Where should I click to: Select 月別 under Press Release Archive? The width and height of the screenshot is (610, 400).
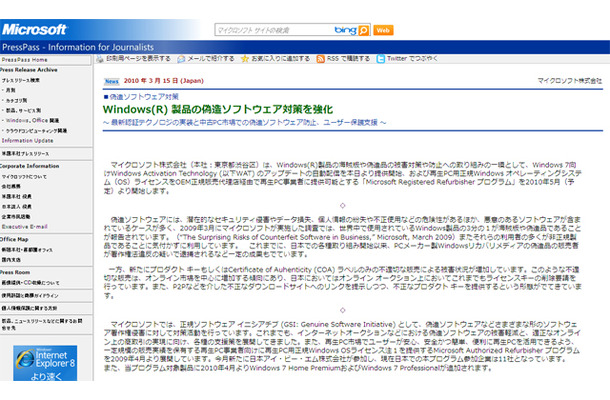(11, 90)
